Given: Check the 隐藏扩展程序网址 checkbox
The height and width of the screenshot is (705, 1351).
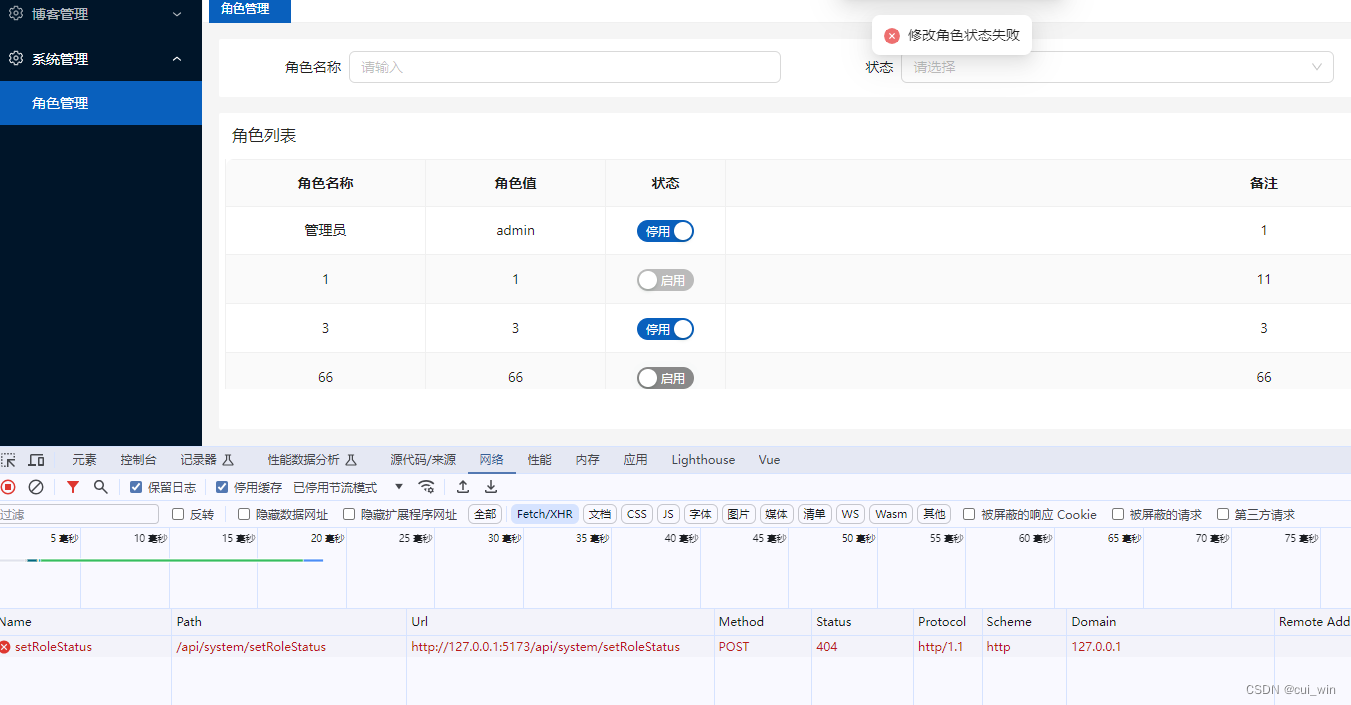Looking at the screenshot, I should (349, 514).
